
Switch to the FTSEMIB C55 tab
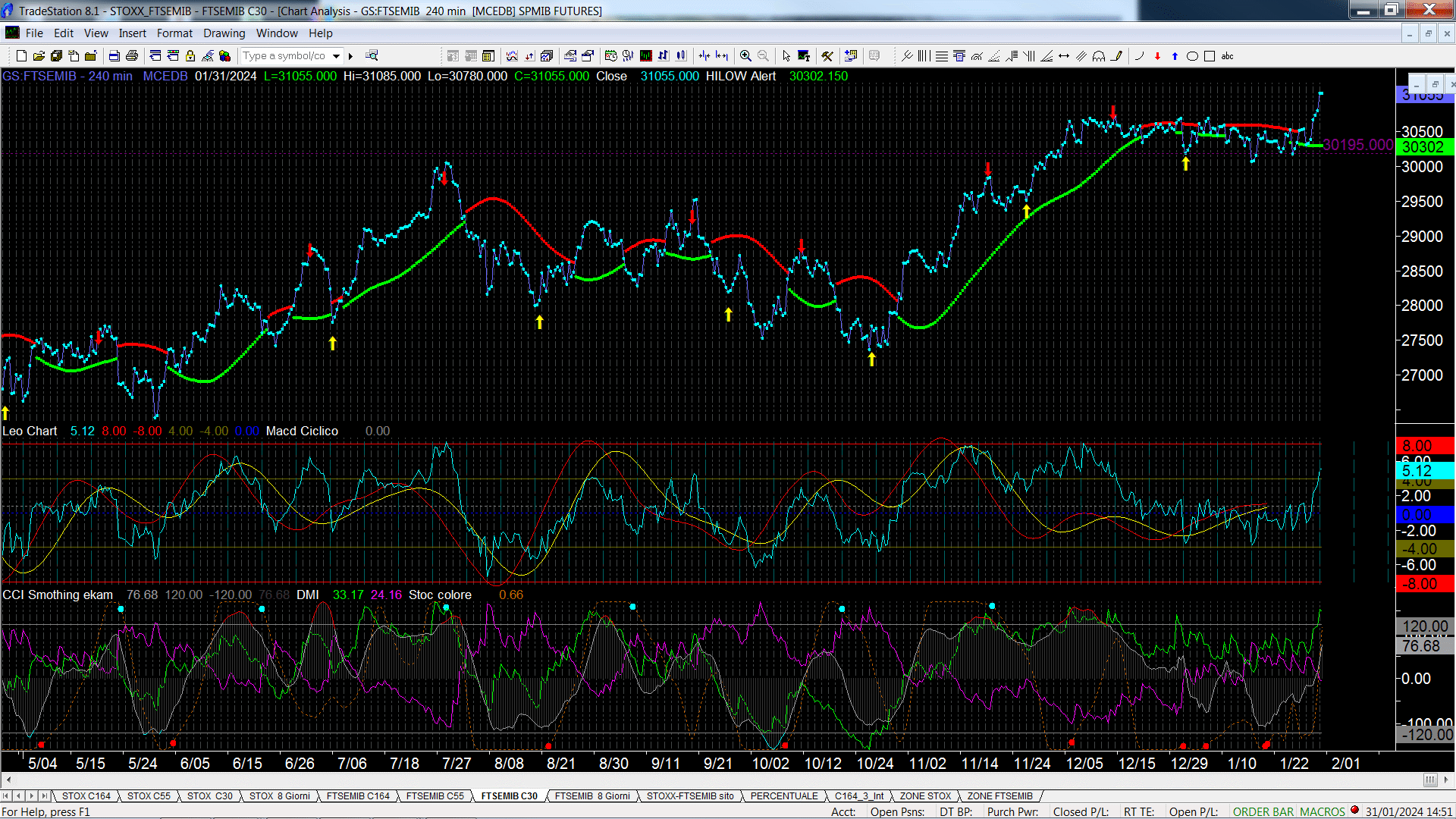[x=435, y=796]
